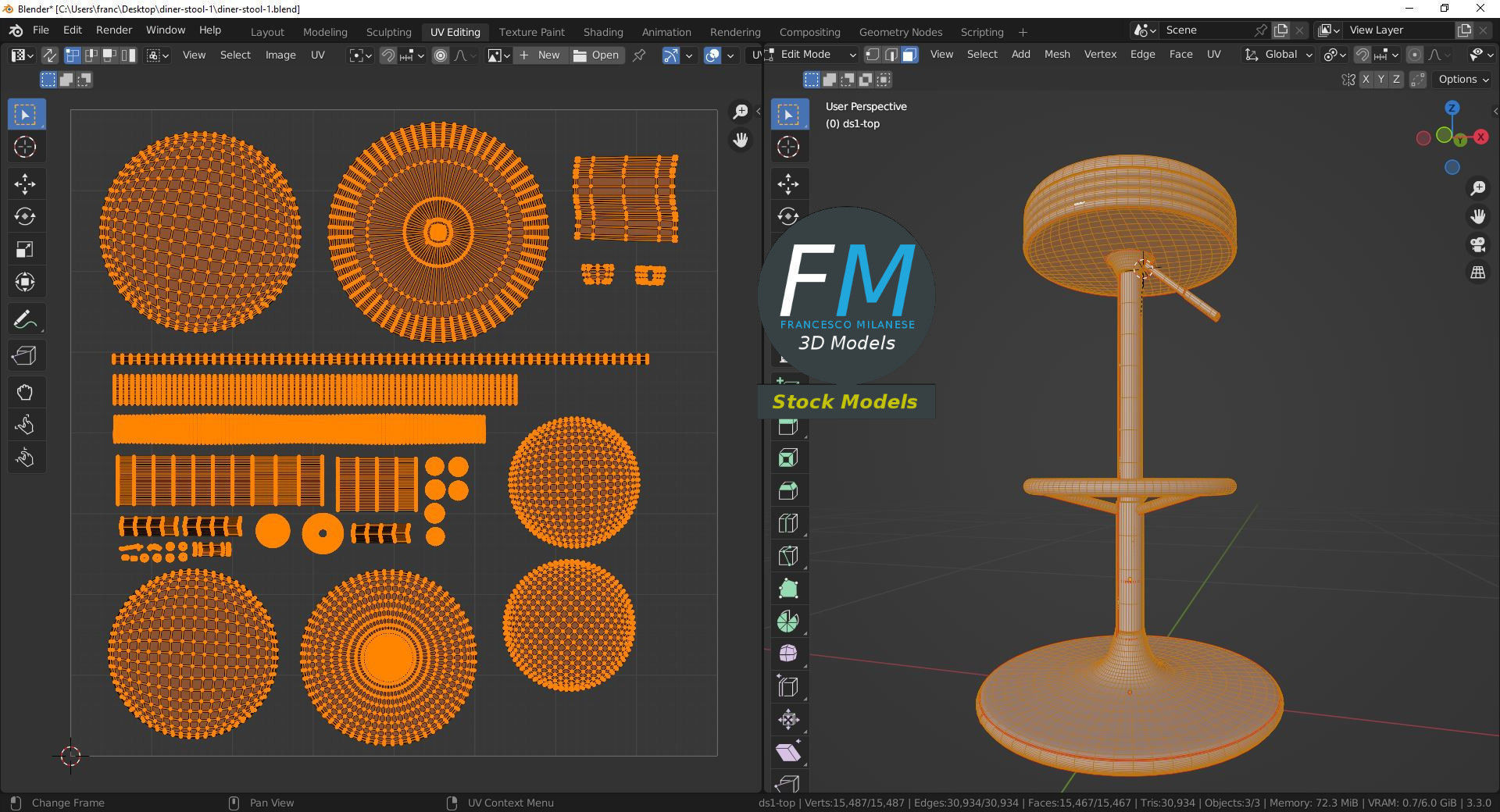This screenshot has height=812, width=1500.
Task: Open the File menu
Action: point(41,30)
